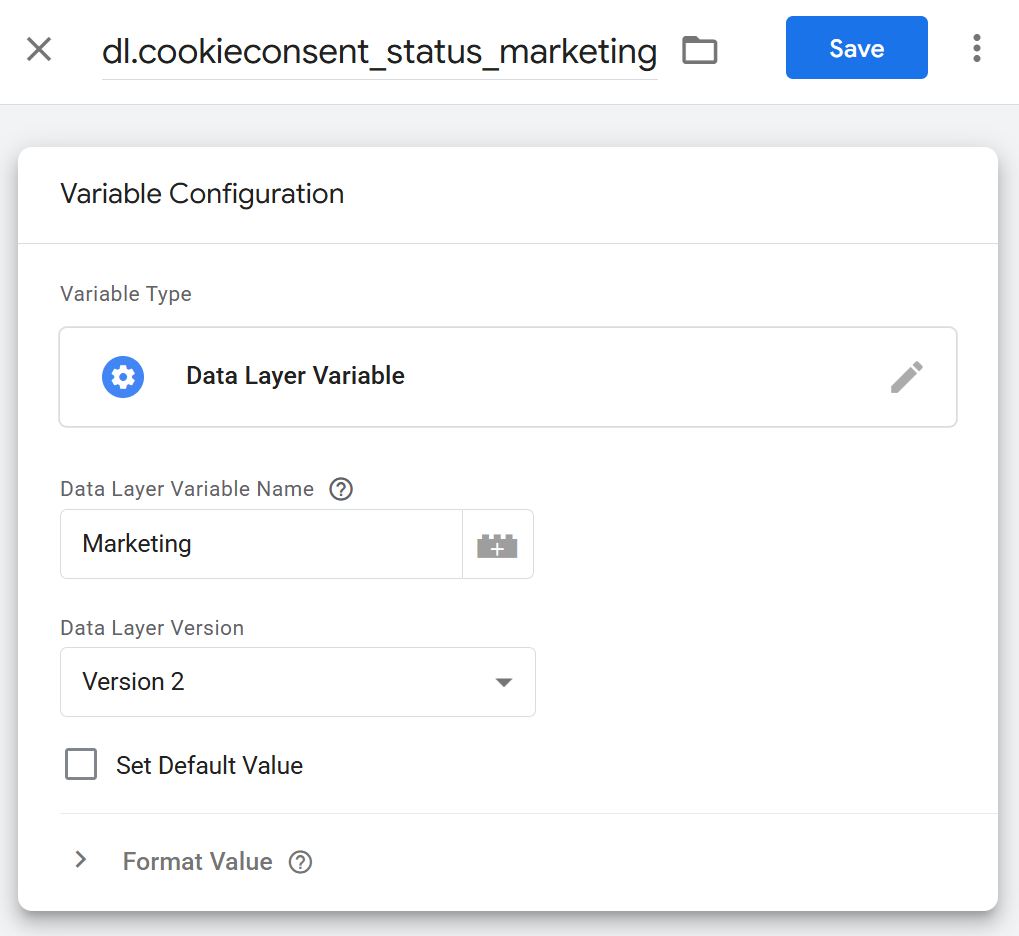Screen dimensions: 1019x936
Task: Open the help icon next to Format Value
Action: (x=300, y=862)
